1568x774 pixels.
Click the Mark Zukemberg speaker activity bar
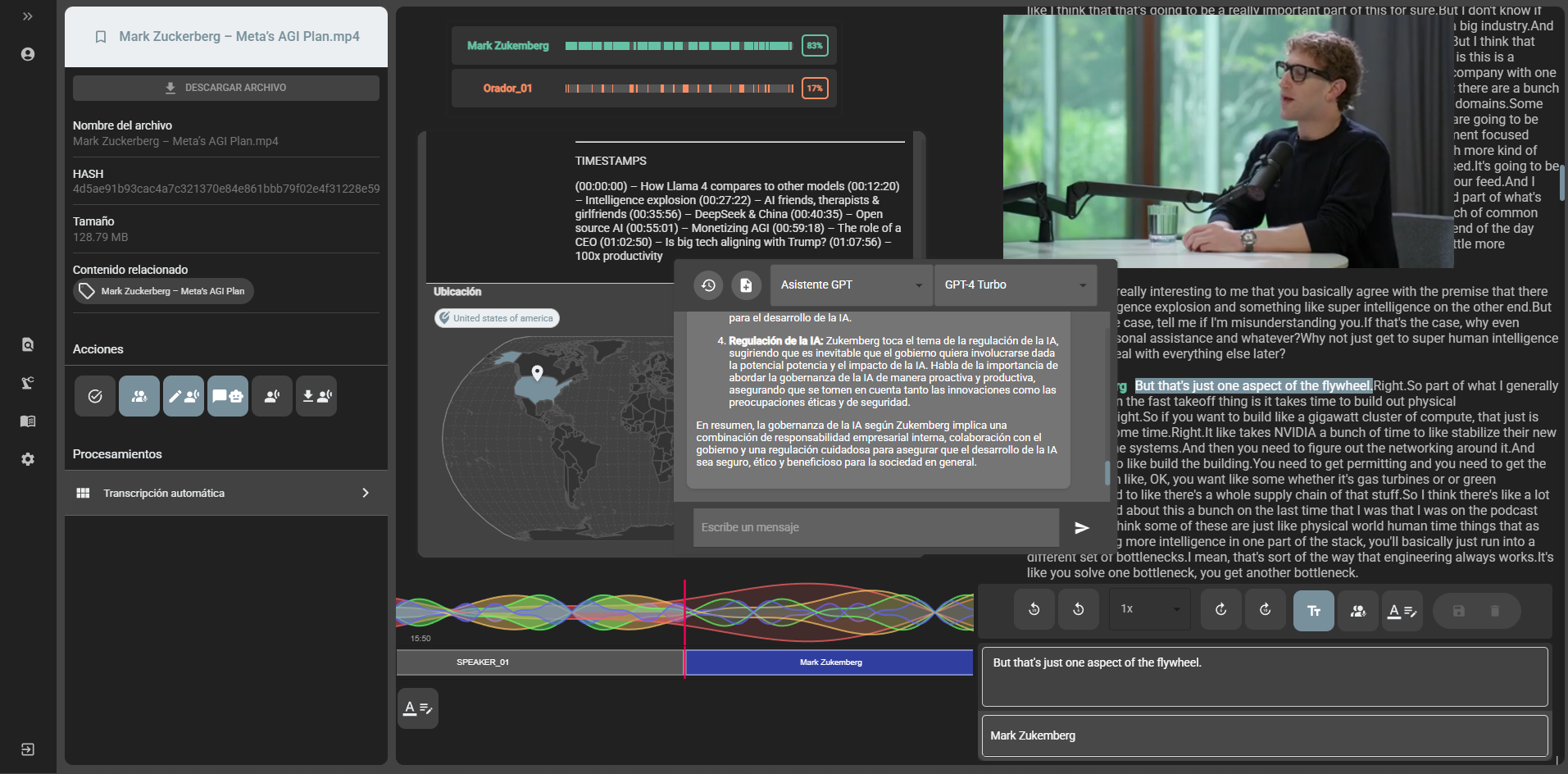coord(679,46)
